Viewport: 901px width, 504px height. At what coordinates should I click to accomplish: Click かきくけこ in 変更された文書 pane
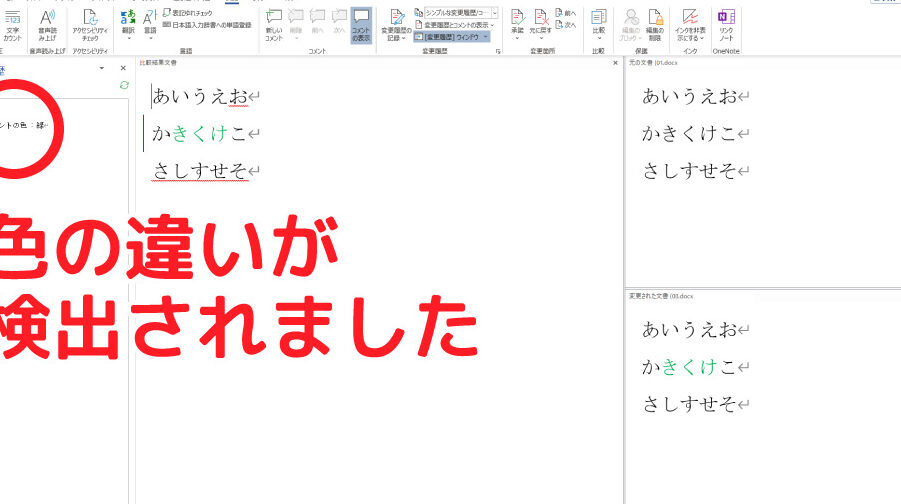690,367
